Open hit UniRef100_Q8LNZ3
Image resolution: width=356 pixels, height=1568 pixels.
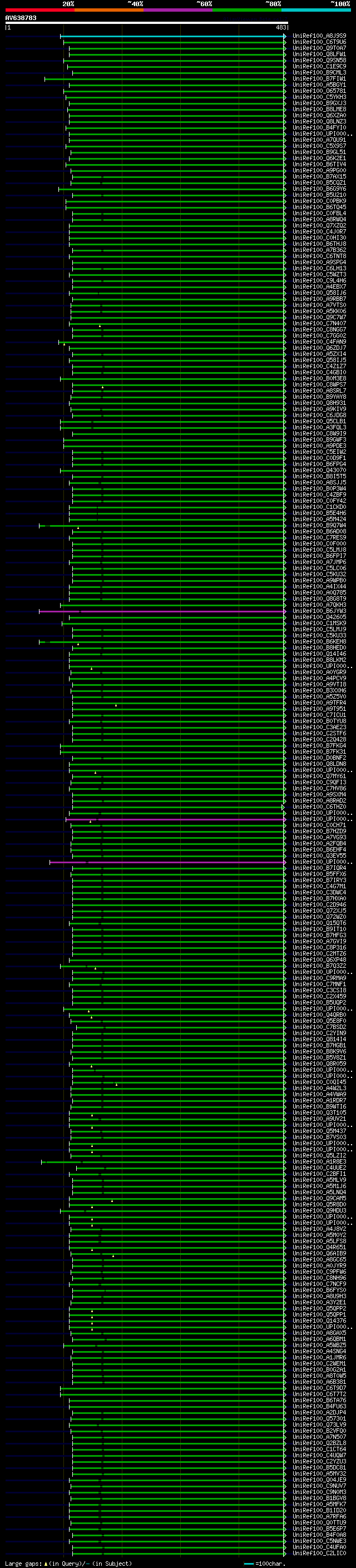pos(319,121)
